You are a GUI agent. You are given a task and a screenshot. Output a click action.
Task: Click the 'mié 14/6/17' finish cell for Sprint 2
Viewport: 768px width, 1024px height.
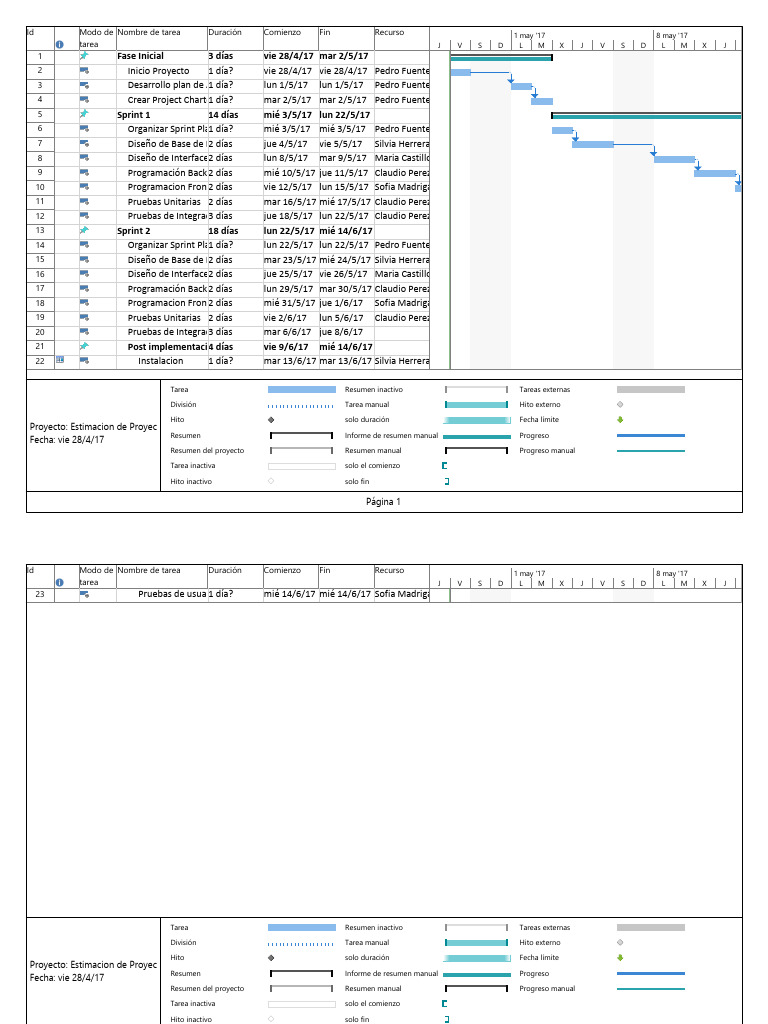click(345, 231)
